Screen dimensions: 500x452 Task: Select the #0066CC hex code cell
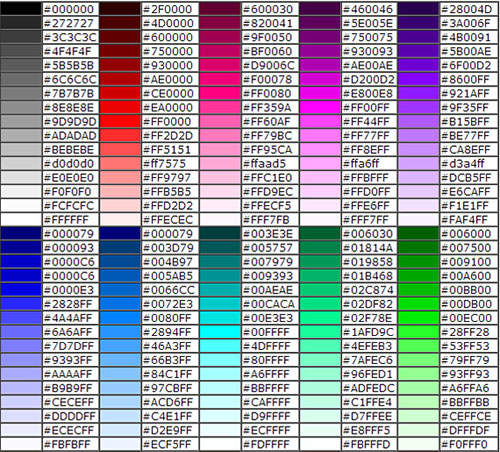pos(170,290)
